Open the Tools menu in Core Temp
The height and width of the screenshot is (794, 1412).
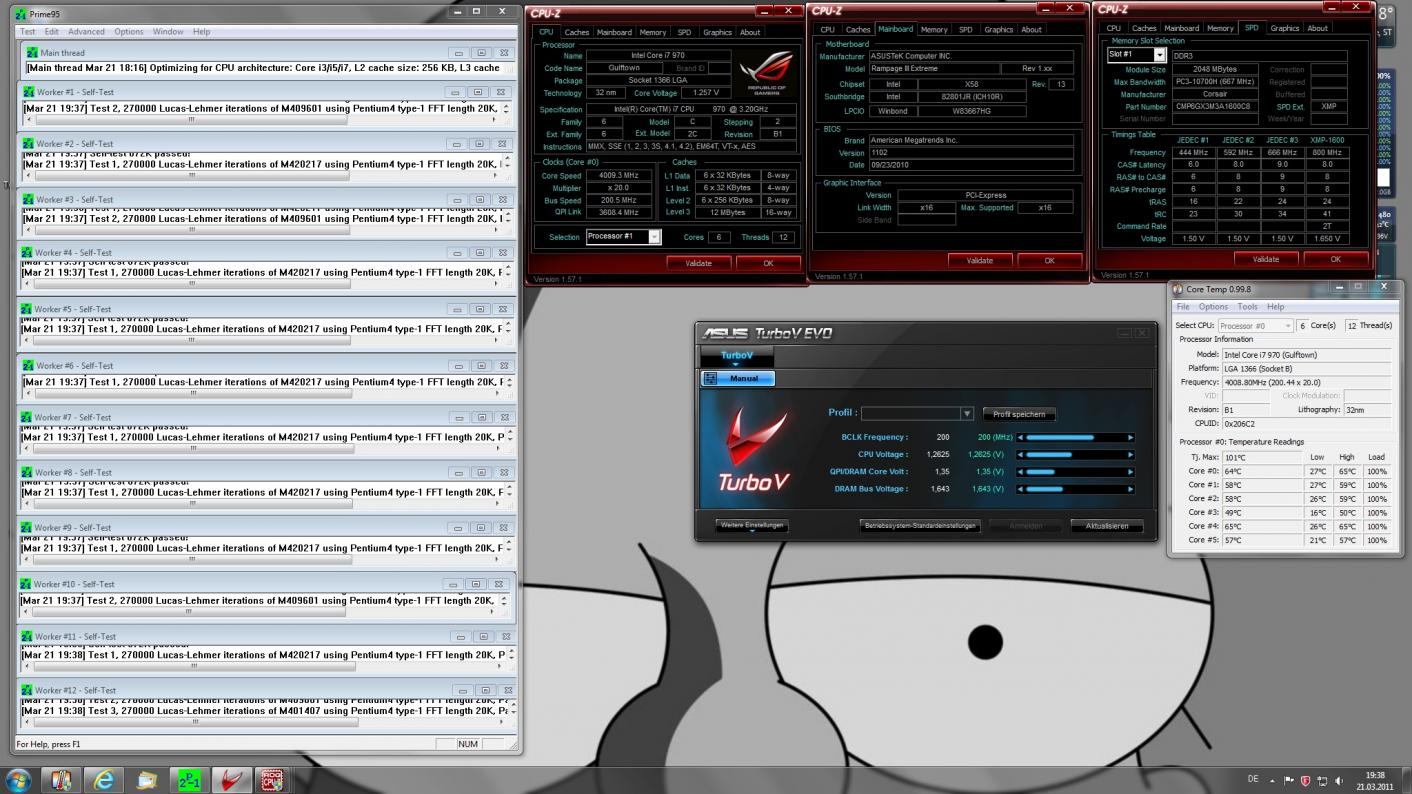1247,307
